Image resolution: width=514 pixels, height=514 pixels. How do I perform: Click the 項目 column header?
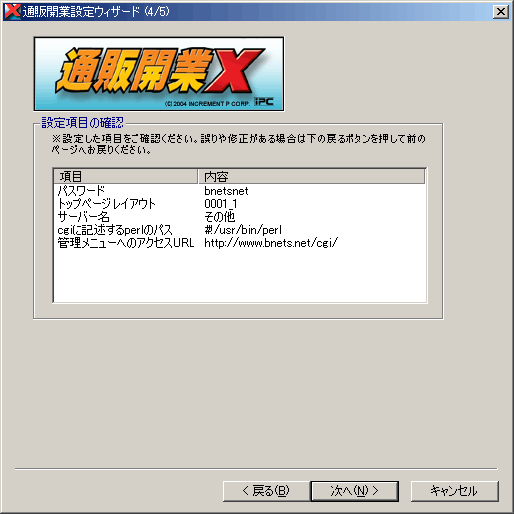pos(126,176)
